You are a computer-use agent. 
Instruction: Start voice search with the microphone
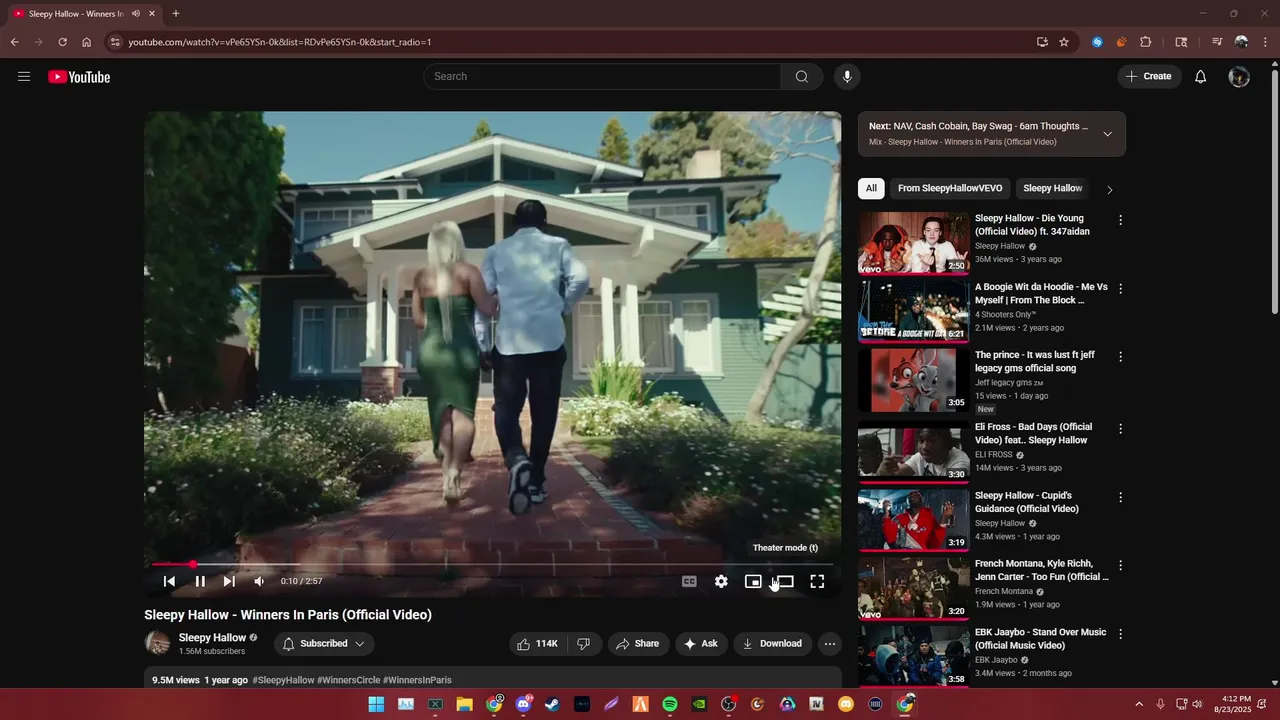(847, 77)
